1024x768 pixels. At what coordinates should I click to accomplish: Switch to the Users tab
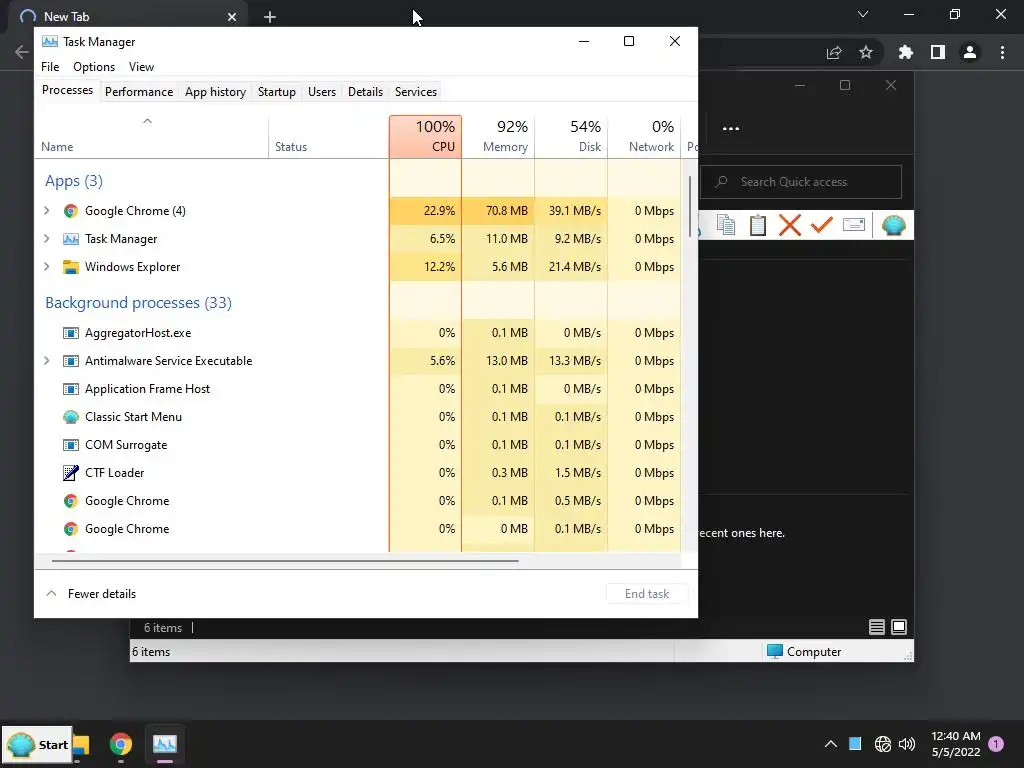pos(322,92)
